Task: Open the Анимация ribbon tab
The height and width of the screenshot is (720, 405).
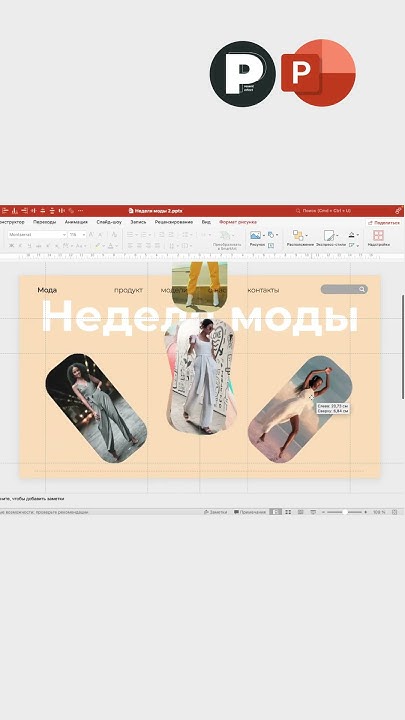Action: point(76,222)
